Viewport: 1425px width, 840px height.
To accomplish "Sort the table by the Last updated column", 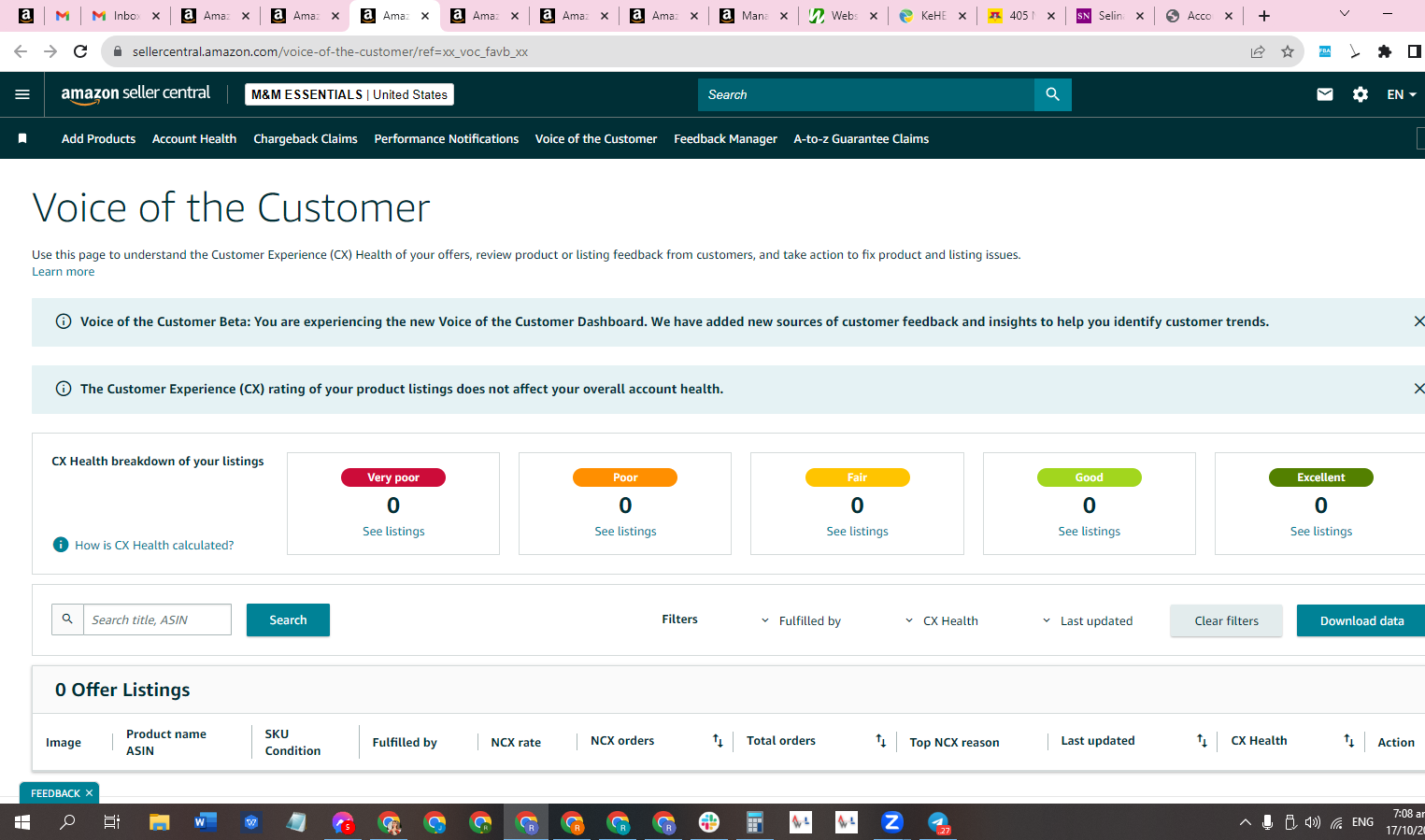I will click(1202, 741).
